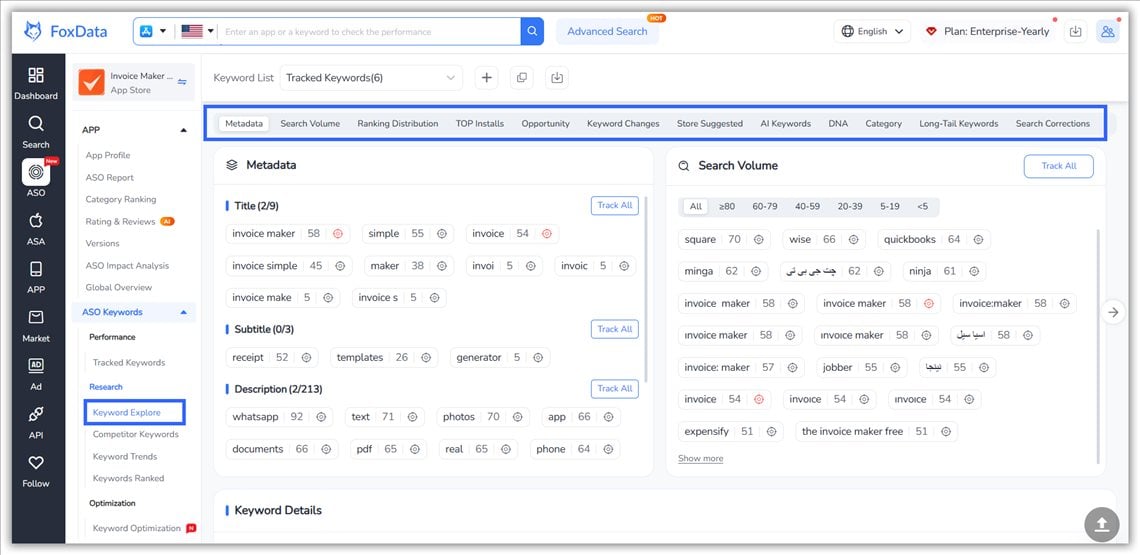Click the switch app icon beside Invoice Maker
Viewport: 1140px width, 555px height.
click(x=182, y=82)
